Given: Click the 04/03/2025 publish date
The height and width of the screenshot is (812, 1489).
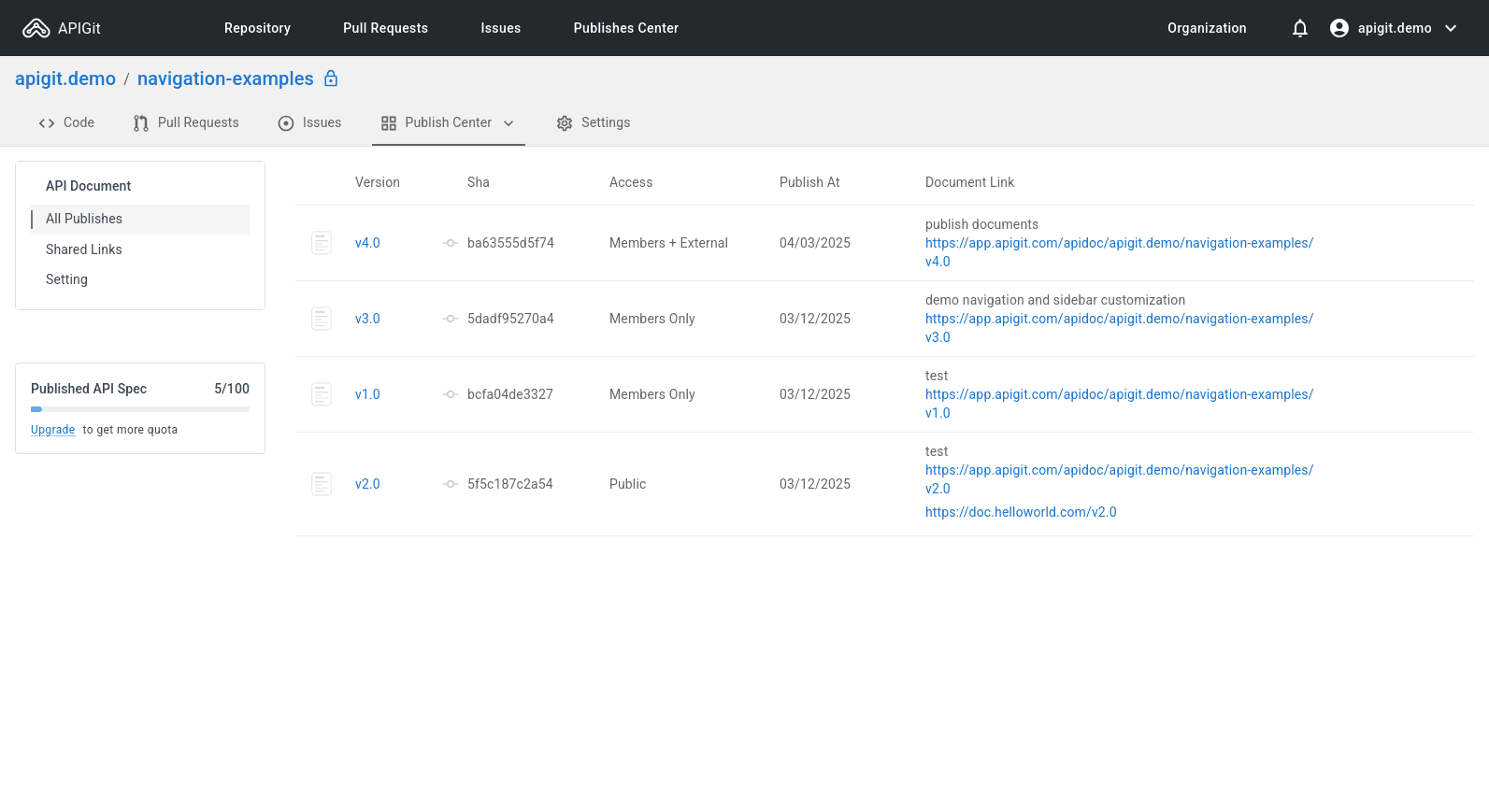Looking at the screenshot, I should click(815, 243).
